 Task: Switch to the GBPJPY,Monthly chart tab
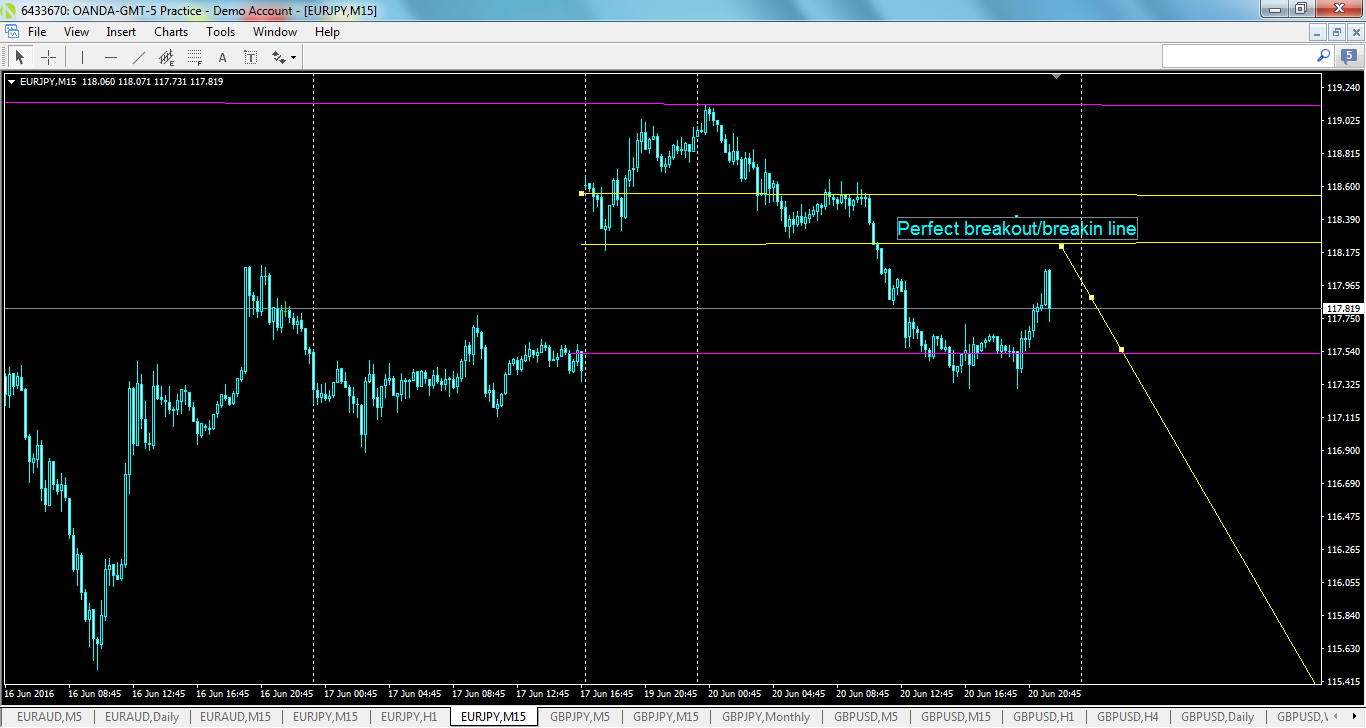tap(765, 717)
